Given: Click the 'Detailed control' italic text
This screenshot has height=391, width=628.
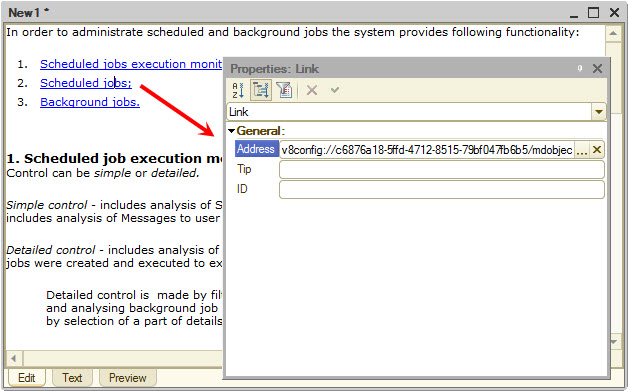Looking at the screenshot, I should click(50, 250).
